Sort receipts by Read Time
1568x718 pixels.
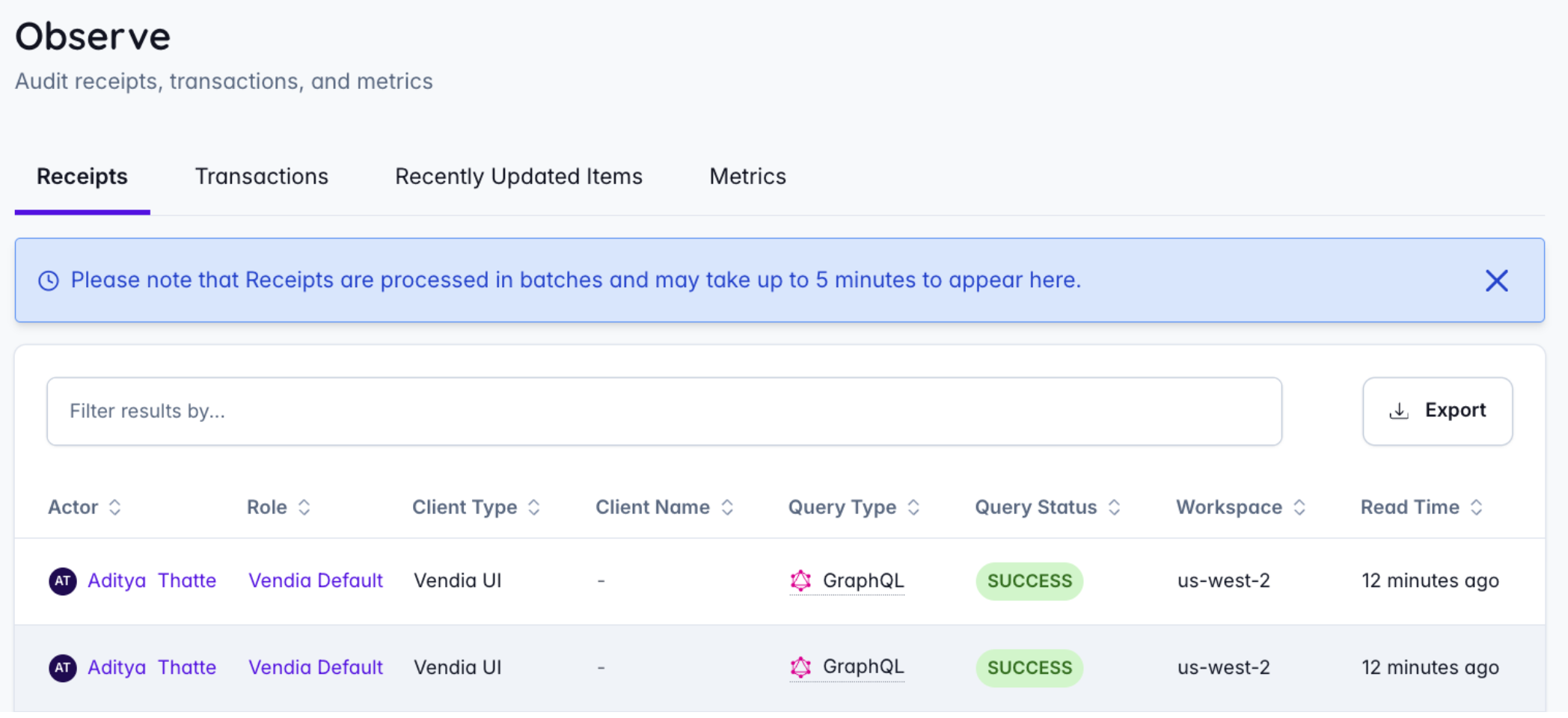1476,507
